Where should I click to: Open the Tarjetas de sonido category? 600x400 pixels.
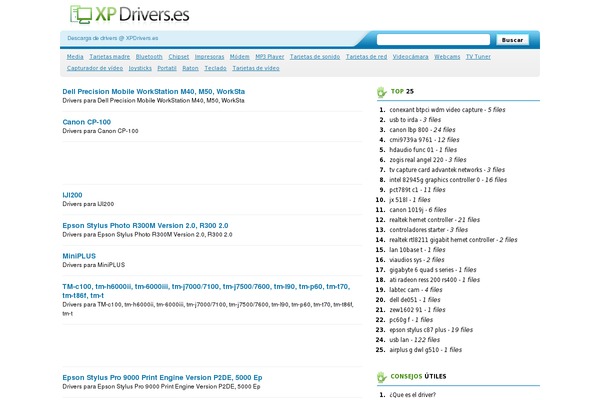coord(315,57)
